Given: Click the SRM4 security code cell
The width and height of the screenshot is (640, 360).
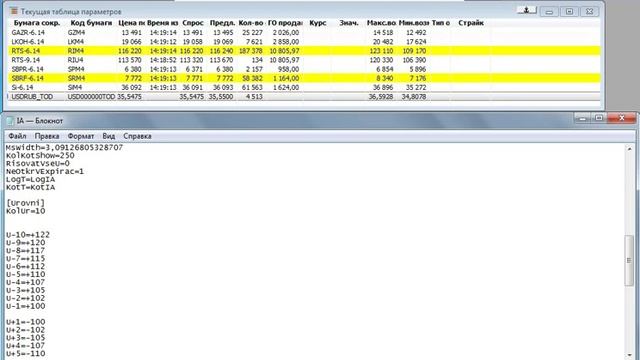Looking at the screenshot, I should 76,78.
